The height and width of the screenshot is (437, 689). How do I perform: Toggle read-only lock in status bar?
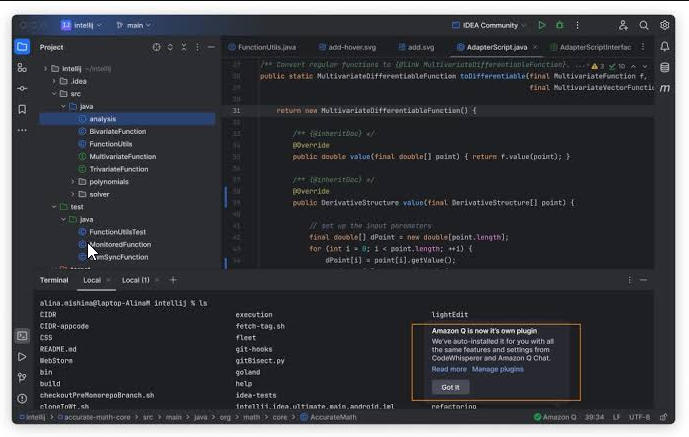[x=664, y=417]
